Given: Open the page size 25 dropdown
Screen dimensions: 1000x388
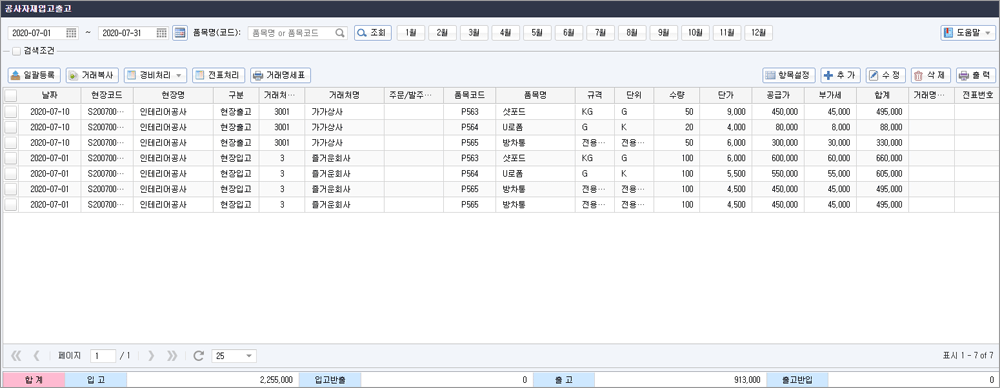Looking at the screenshot, I should point(234,355).
